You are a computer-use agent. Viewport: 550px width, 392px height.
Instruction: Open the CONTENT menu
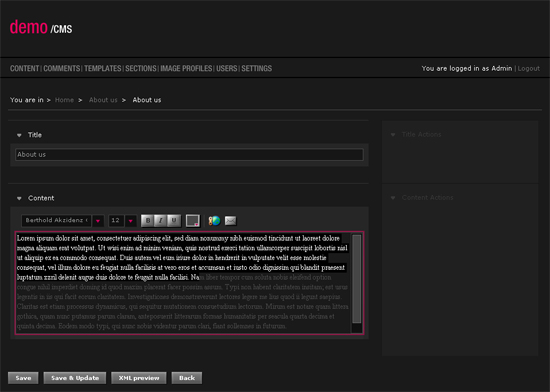click(x=25, y=68)
